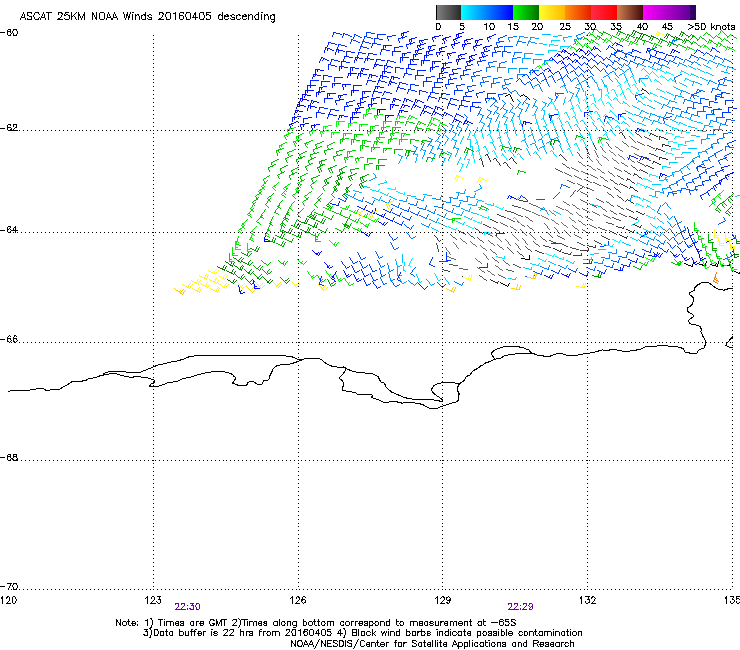Select the '20' legend scale label
The height and width of the screenshot is (650, 740).
tap(537, 27)
